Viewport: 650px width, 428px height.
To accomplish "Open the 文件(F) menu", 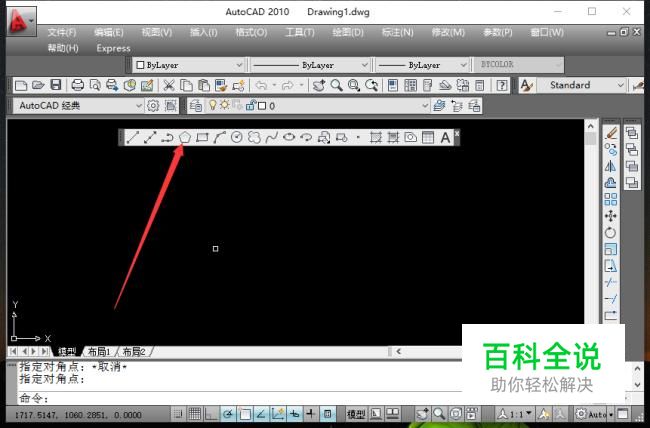I will click(x=62, y=32).
